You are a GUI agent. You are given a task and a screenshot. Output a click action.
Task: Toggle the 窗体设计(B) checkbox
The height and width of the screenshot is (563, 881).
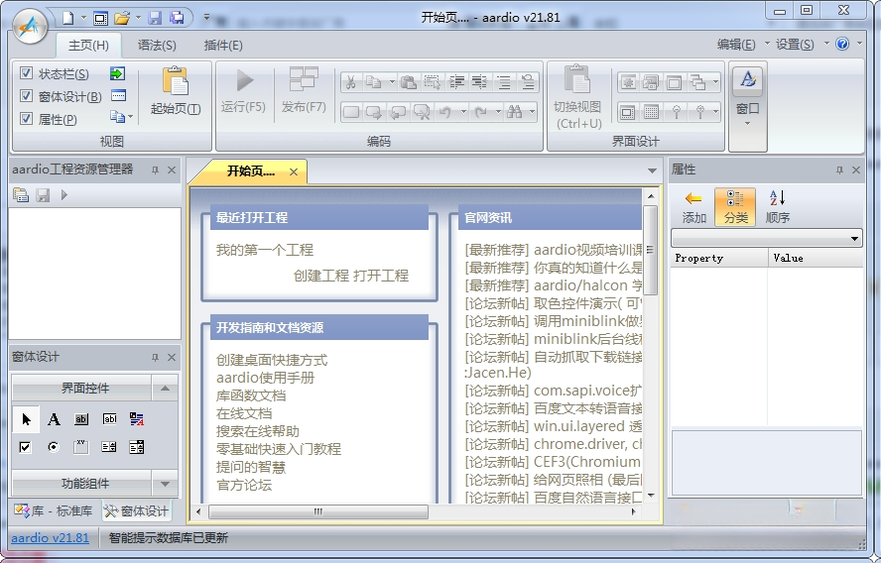coord(26,95)
